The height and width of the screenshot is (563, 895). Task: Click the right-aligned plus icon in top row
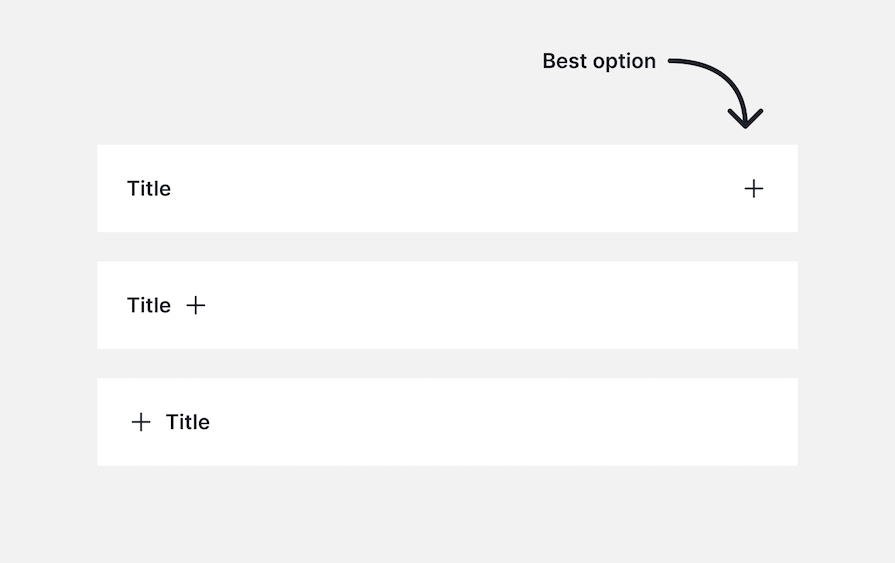(754, 188)
